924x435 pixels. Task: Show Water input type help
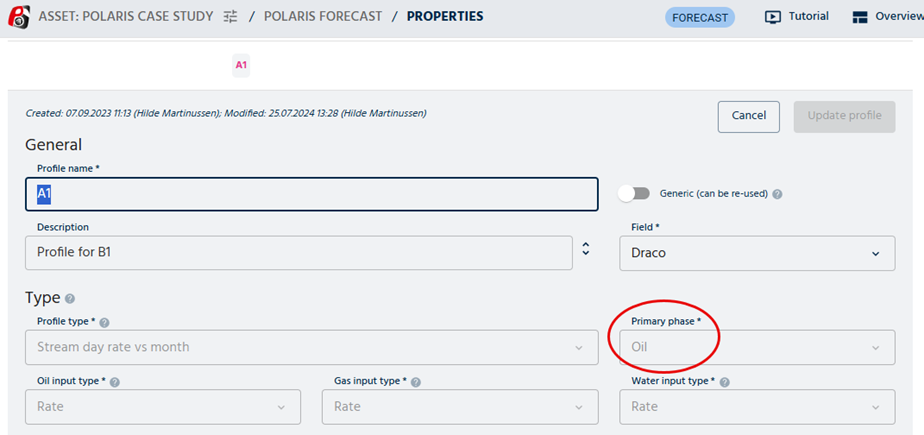pos(724,382)
